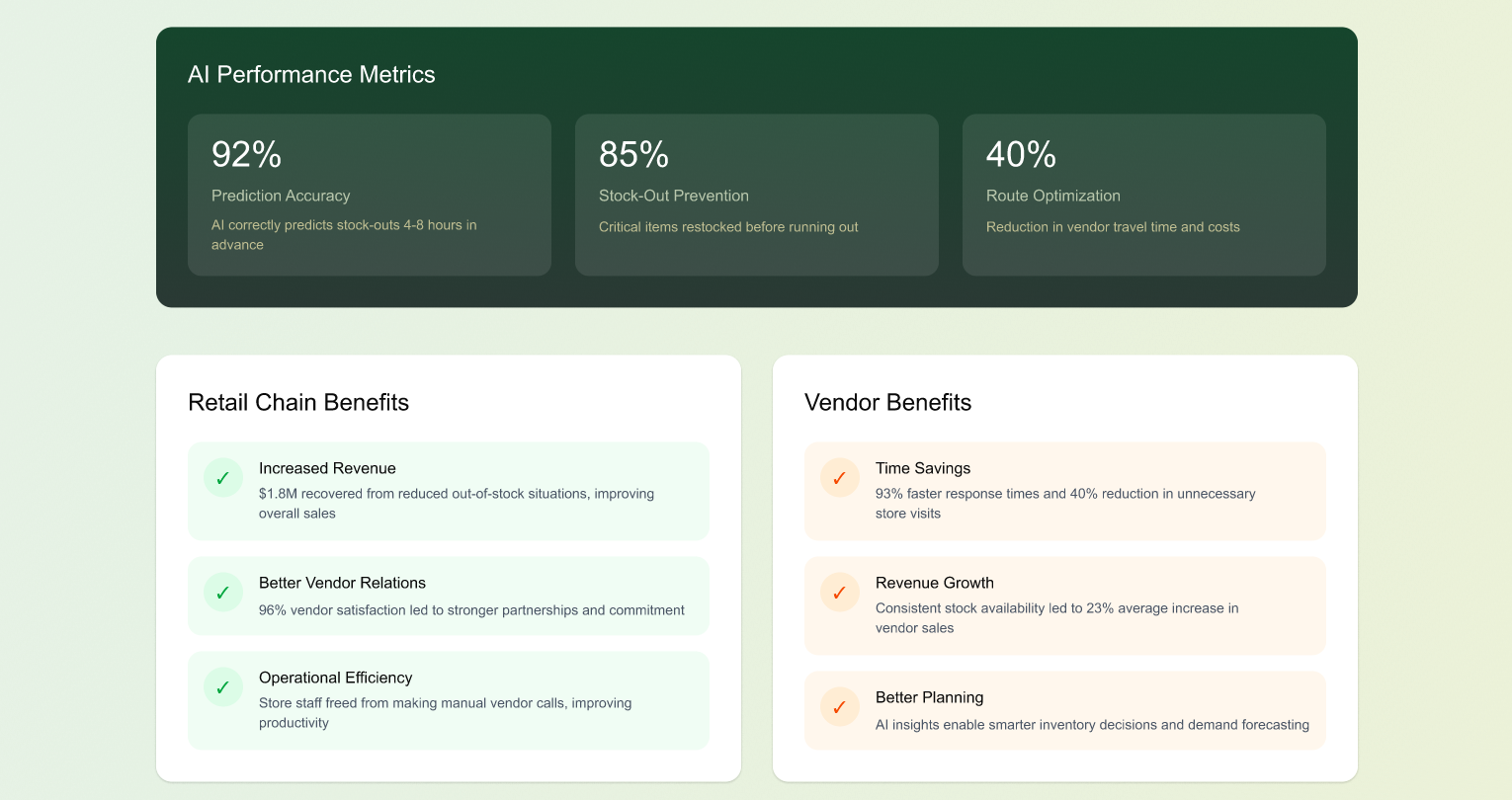Click the large 92% figure
This screenshot has height=800, width=1512.
[x=246, y=155]
